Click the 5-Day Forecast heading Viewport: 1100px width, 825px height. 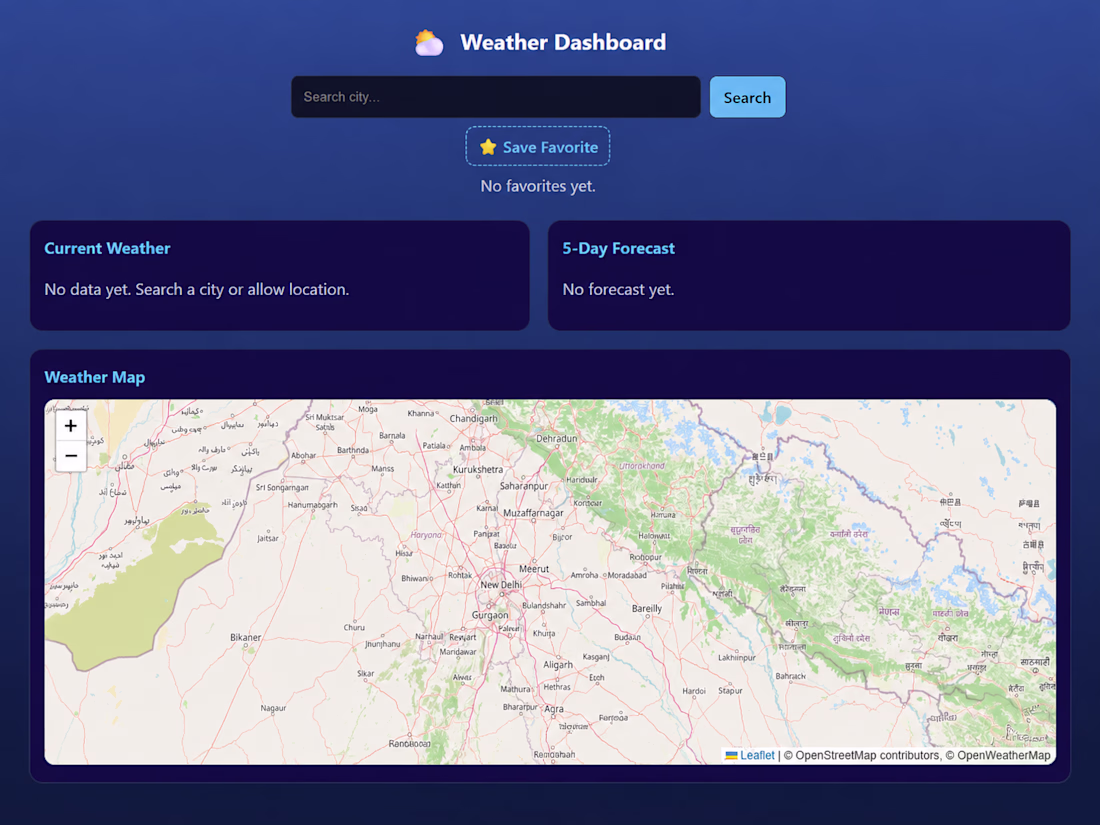(x=618, y=248)
